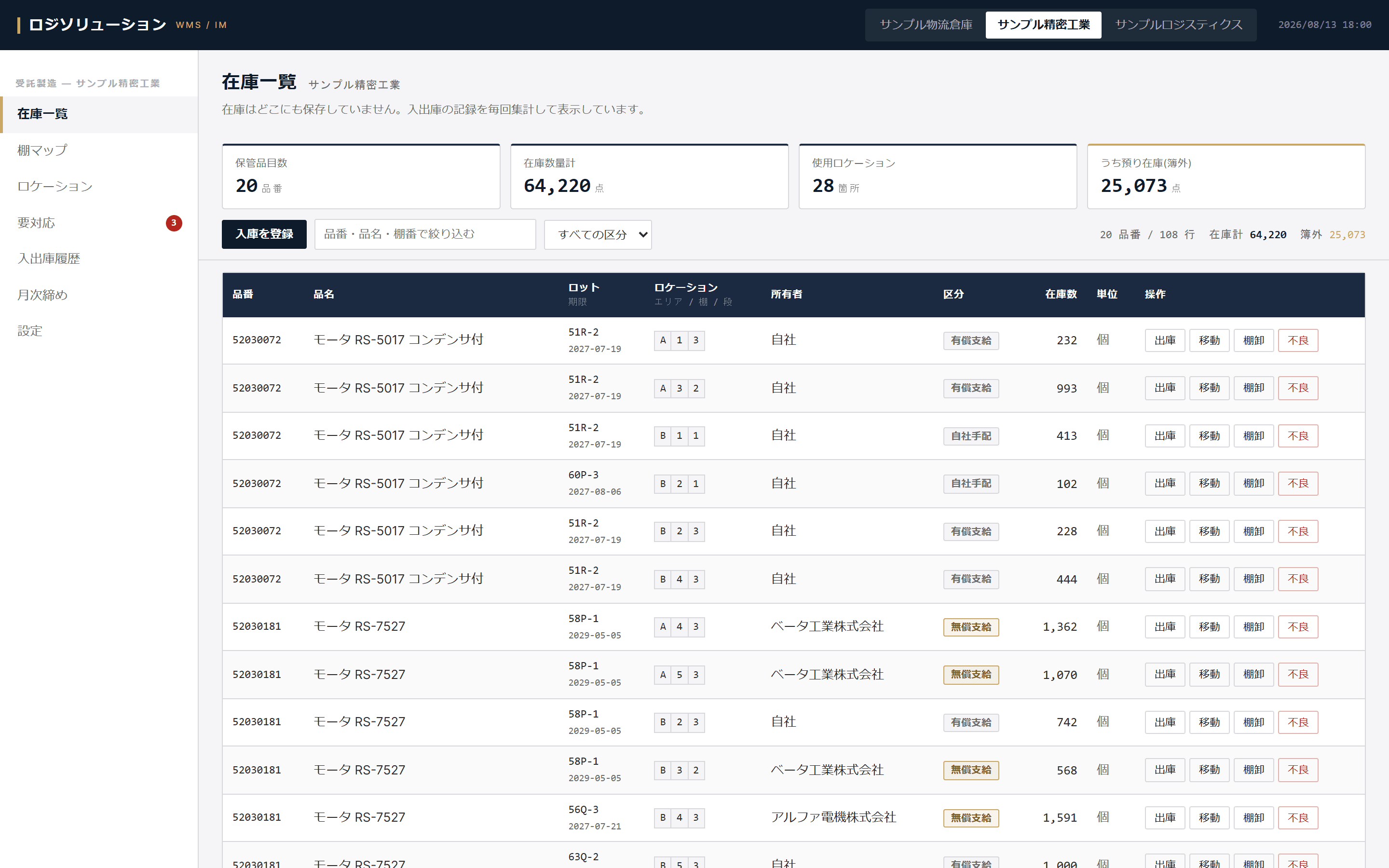Screen dimensions: 1389x868
Task: Click the 無償支給 badge in the 1,362 row
Action: [x=970, y=627]
